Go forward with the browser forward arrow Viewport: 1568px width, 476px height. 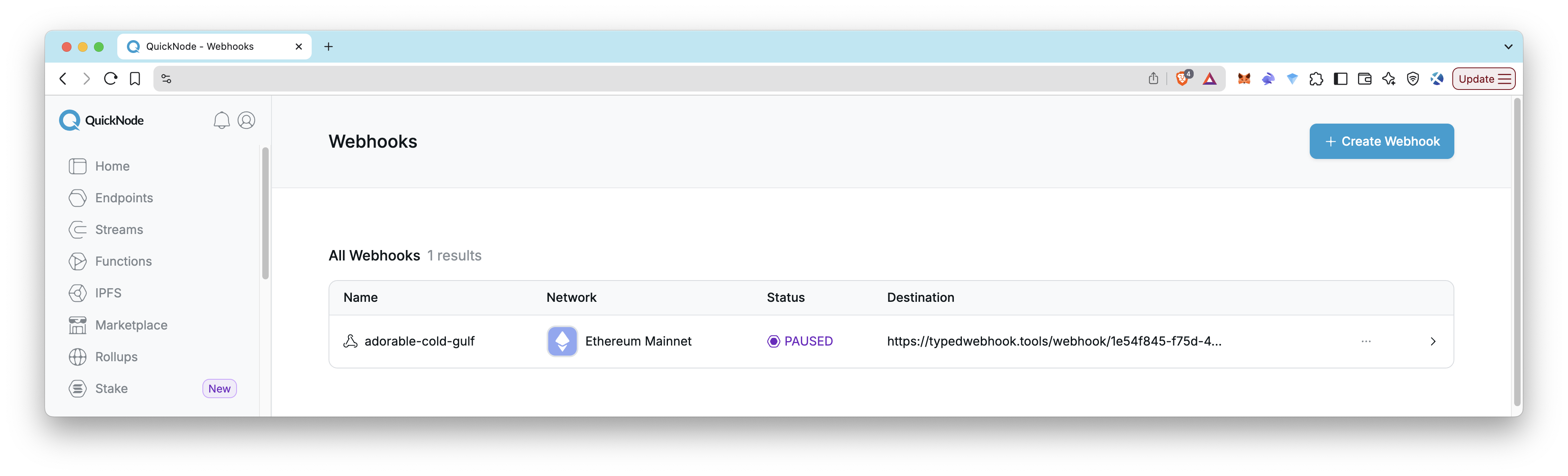pyautogui.click(x=86, y=78)
